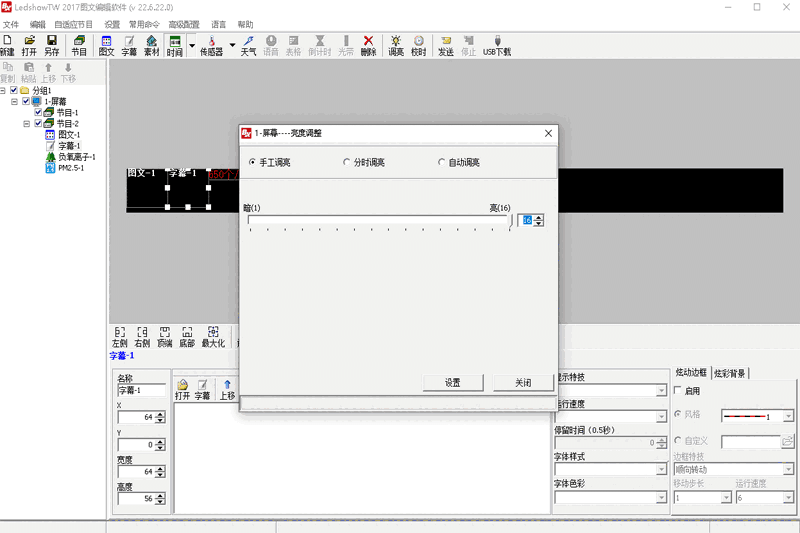800x533 pixels.
Task: Click the 校时 (Time sync) clock icon
Action: [x=418, y=45]
